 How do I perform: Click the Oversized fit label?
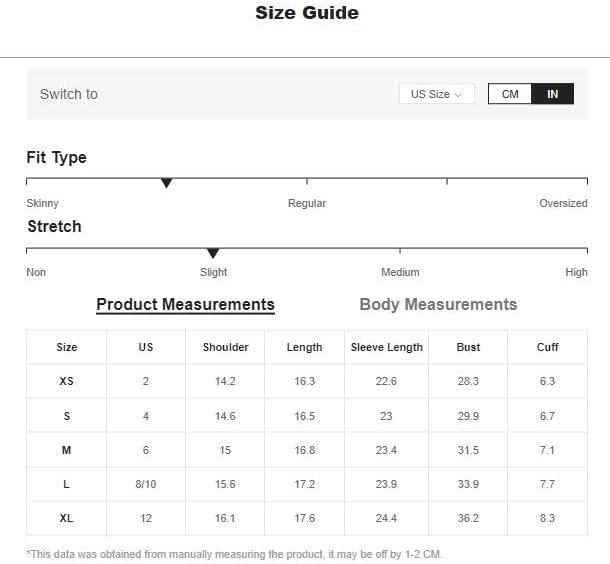(563, 203)
